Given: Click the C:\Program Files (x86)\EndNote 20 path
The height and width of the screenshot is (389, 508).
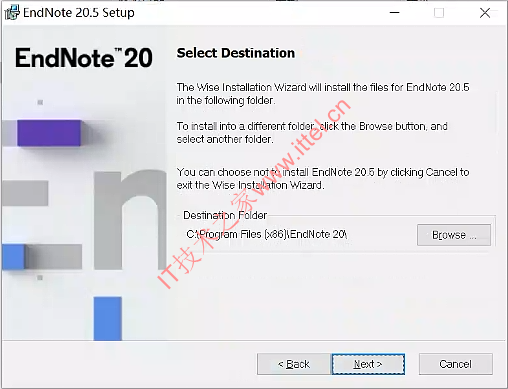Looking at the screenshot, I should tap(267, 234).
